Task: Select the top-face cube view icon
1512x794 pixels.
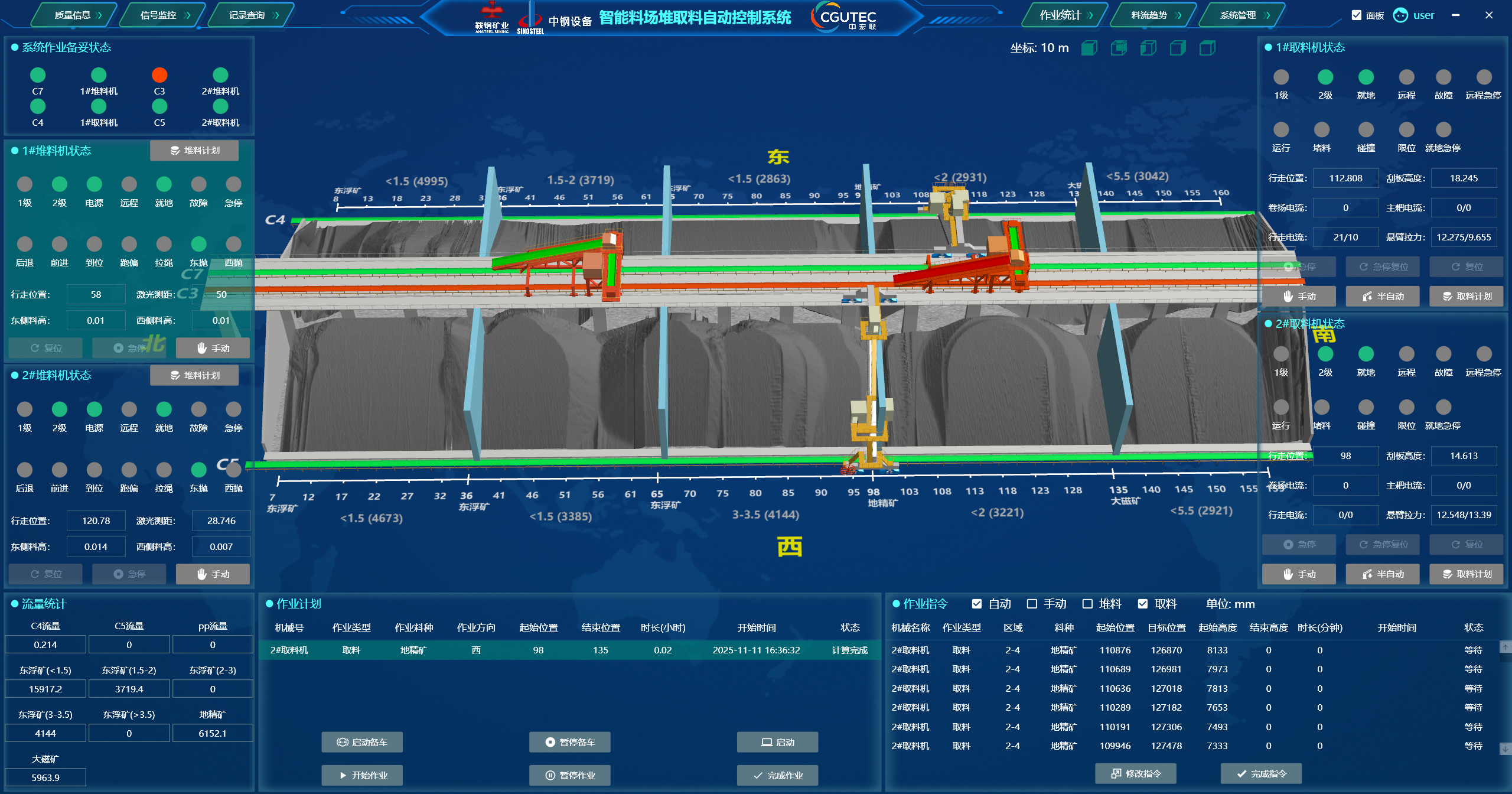Action: pyautogui.click(x=1207, y=48)
